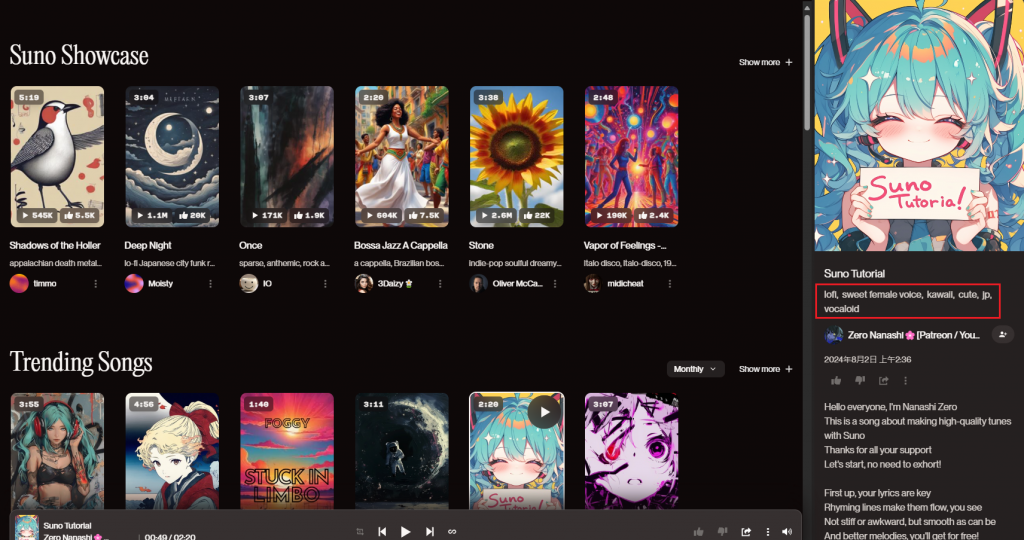This screenshot has width=1024, height=540.
Task: Mute volume with the speaker icon
Action: (x=787, y=532)
